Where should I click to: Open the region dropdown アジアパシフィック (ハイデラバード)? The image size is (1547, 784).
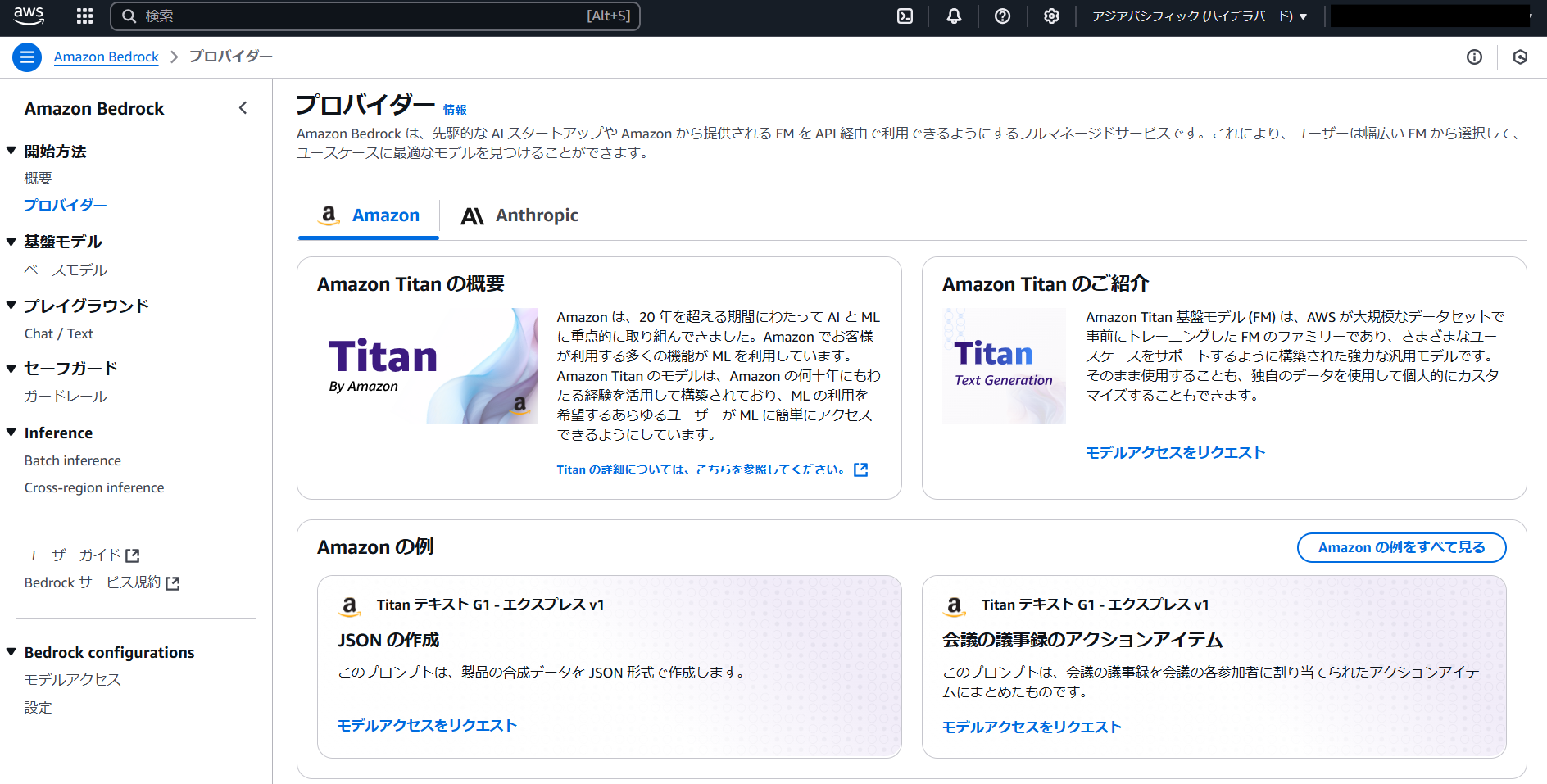click(1200, 16)
